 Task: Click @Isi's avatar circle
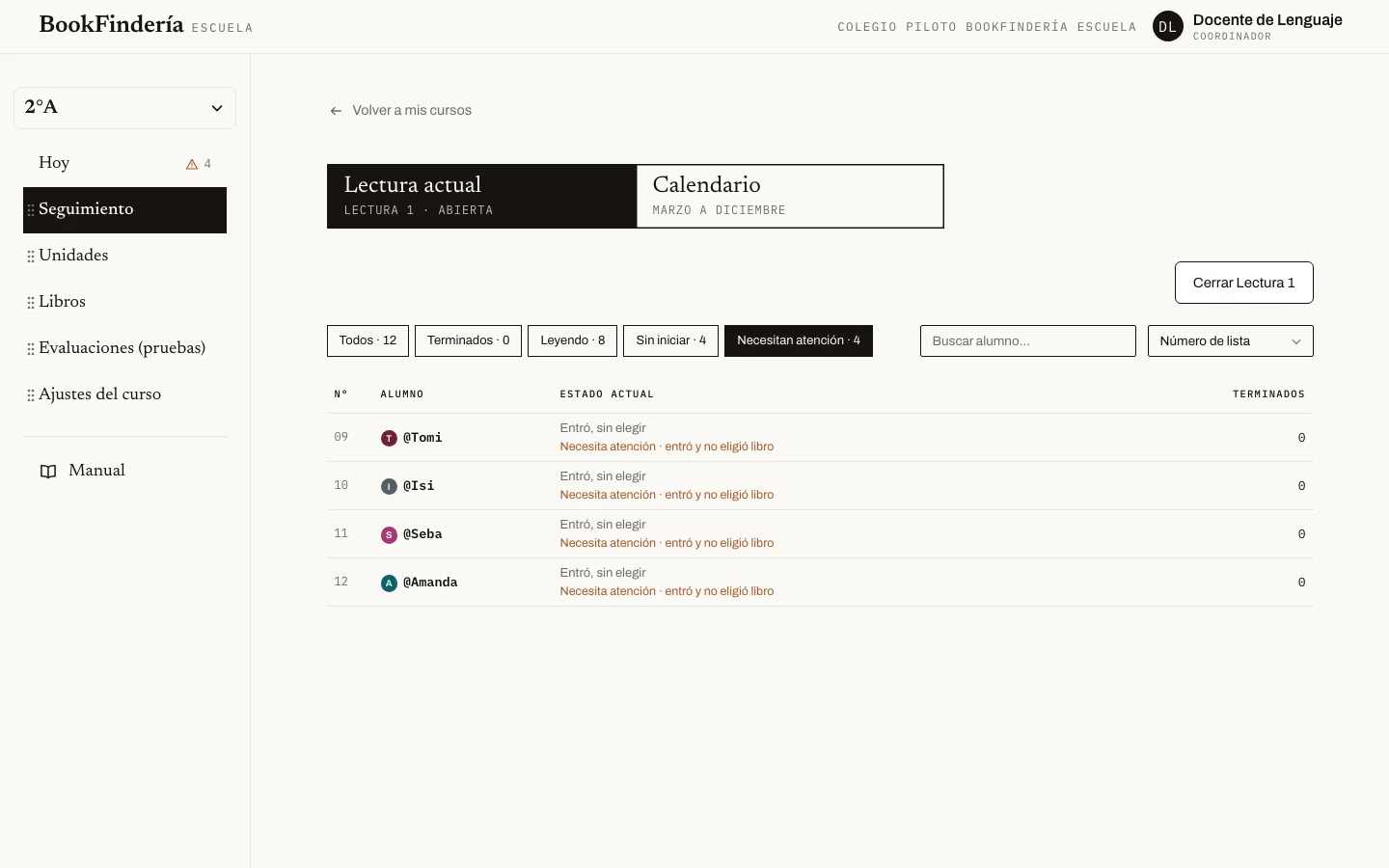click(389, 486)
